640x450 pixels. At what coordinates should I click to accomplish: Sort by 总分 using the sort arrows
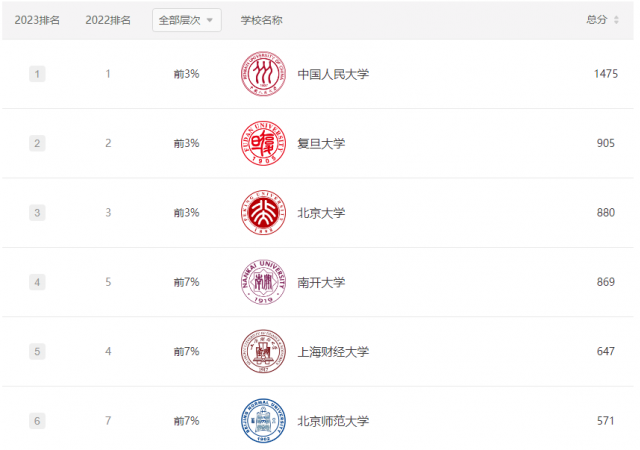pyautogui.click(x=616, y=20)
